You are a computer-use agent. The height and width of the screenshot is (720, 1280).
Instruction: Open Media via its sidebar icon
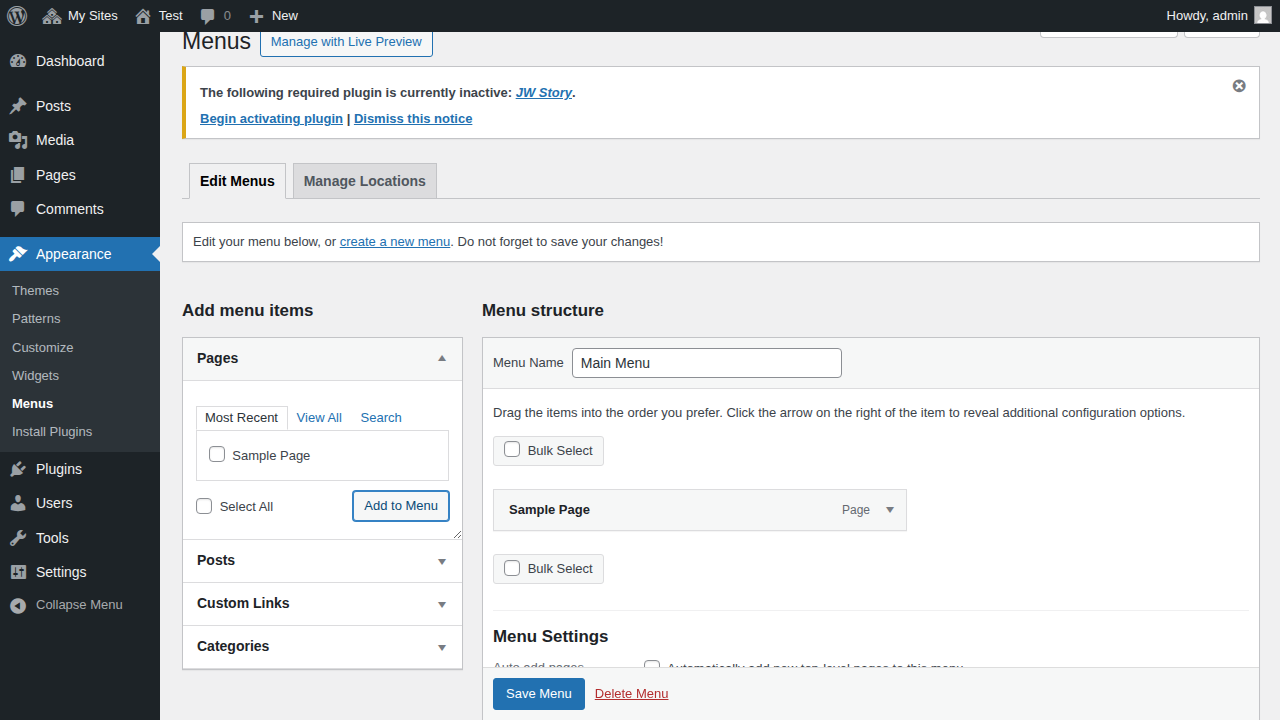(x=18, y=140)
